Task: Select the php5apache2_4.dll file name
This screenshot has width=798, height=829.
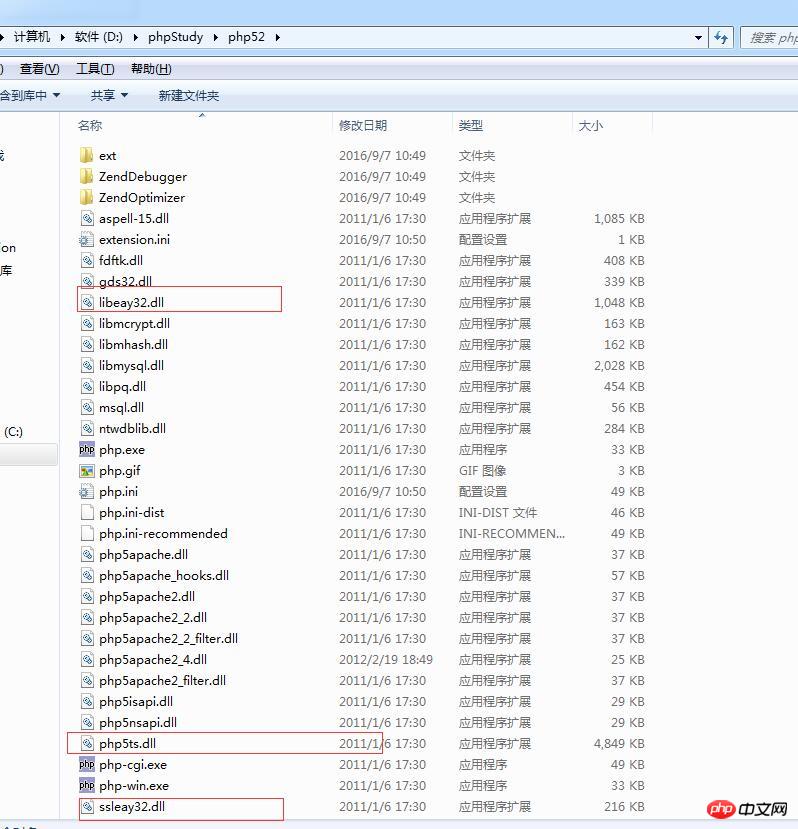Action: click(x=153, y=659)
